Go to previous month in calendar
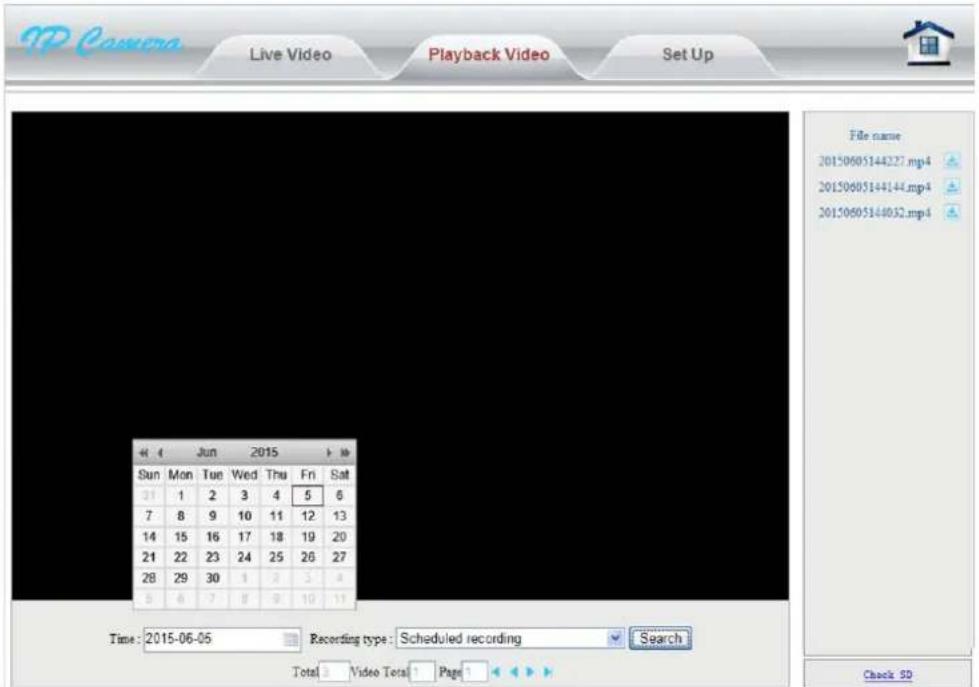The width and height of the screenshot is (979, 687). click(x=160, y=452)
